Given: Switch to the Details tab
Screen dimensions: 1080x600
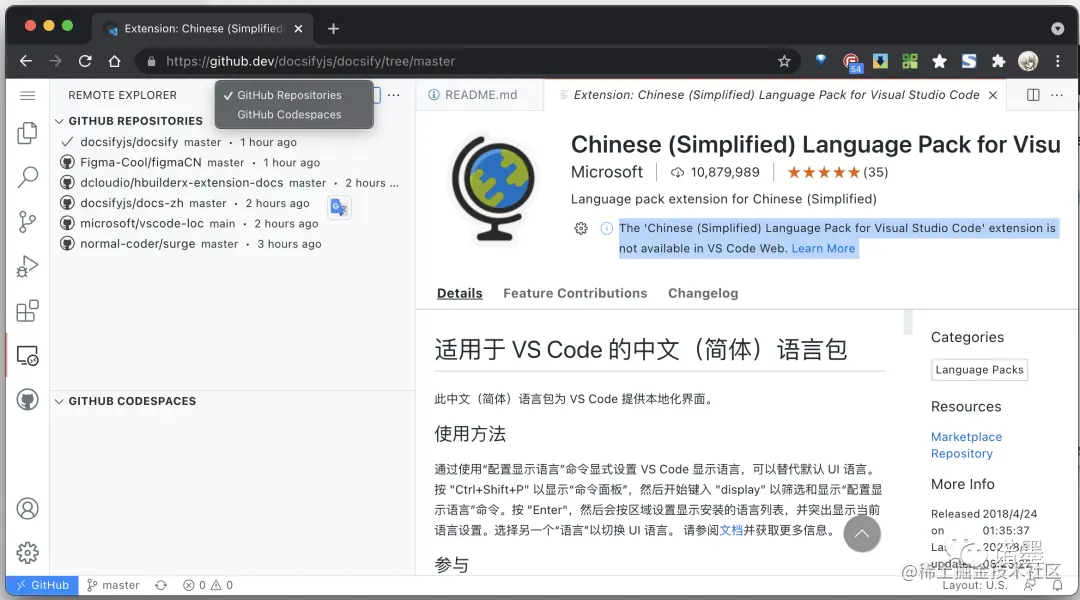Looking at the screenshot, I should coord(459,293).
